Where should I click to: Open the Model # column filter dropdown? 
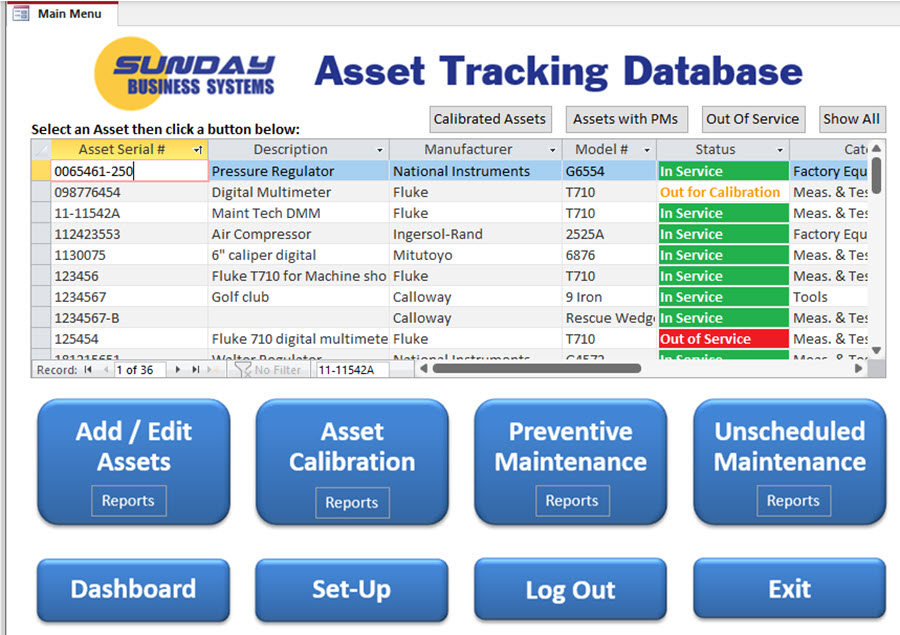pyautogui.click(x=646, y=150)
